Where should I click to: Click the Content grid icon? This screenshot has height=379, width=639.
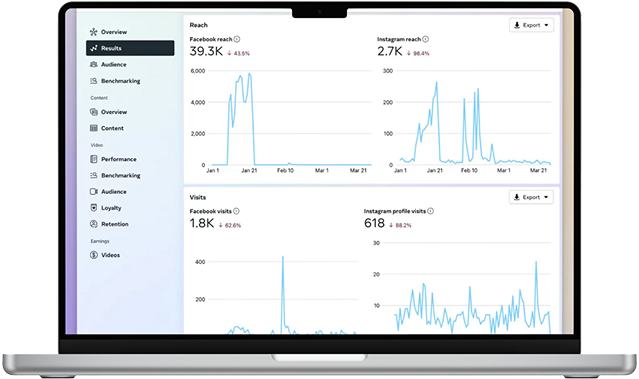click(x=94, y=128)
